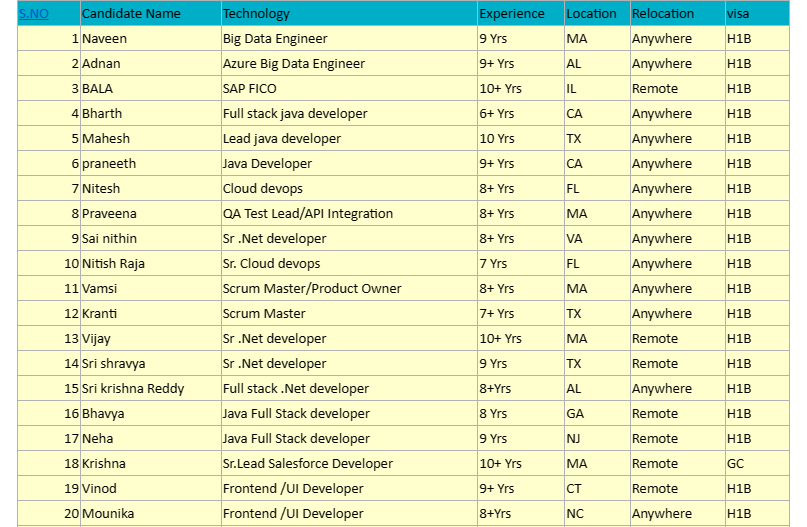Select candidate name Sai nithin
Viewport: 807px width, 527px height.
point(109,239)
